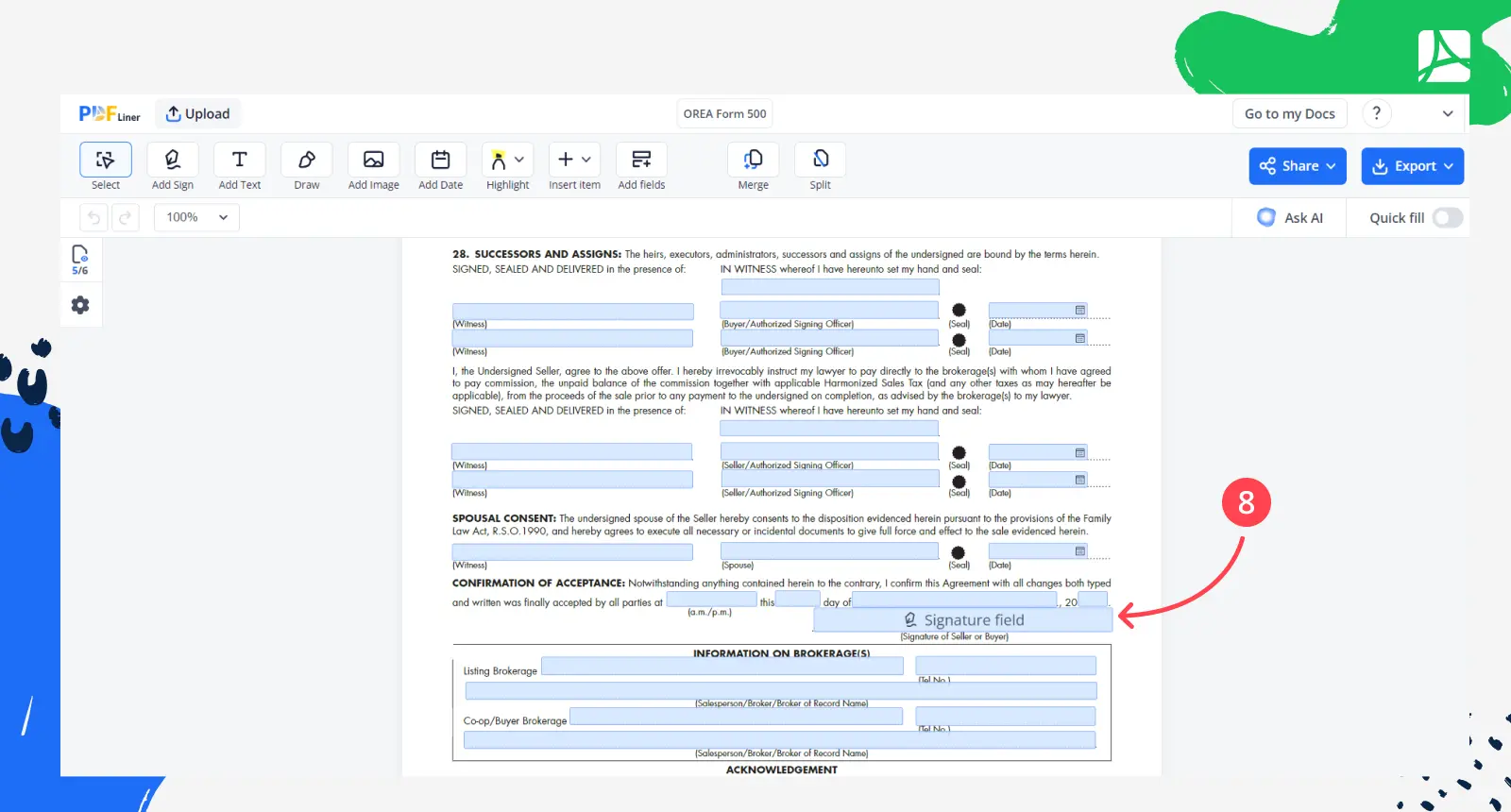Click the Spousal Consent Witness field
The height and width of the screenshot is (812, 1511).
[572, 552]
